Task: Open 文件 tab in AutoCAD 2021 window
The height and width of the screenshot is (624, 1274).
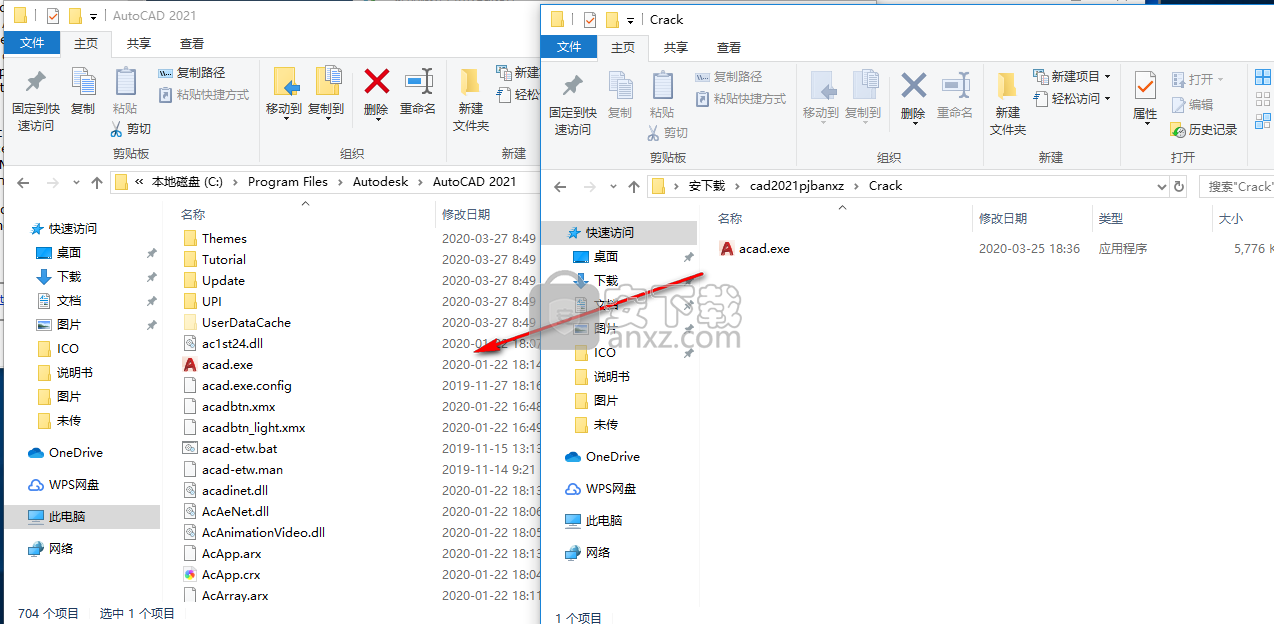Action: pyautogui.click(x=32, y=43)
